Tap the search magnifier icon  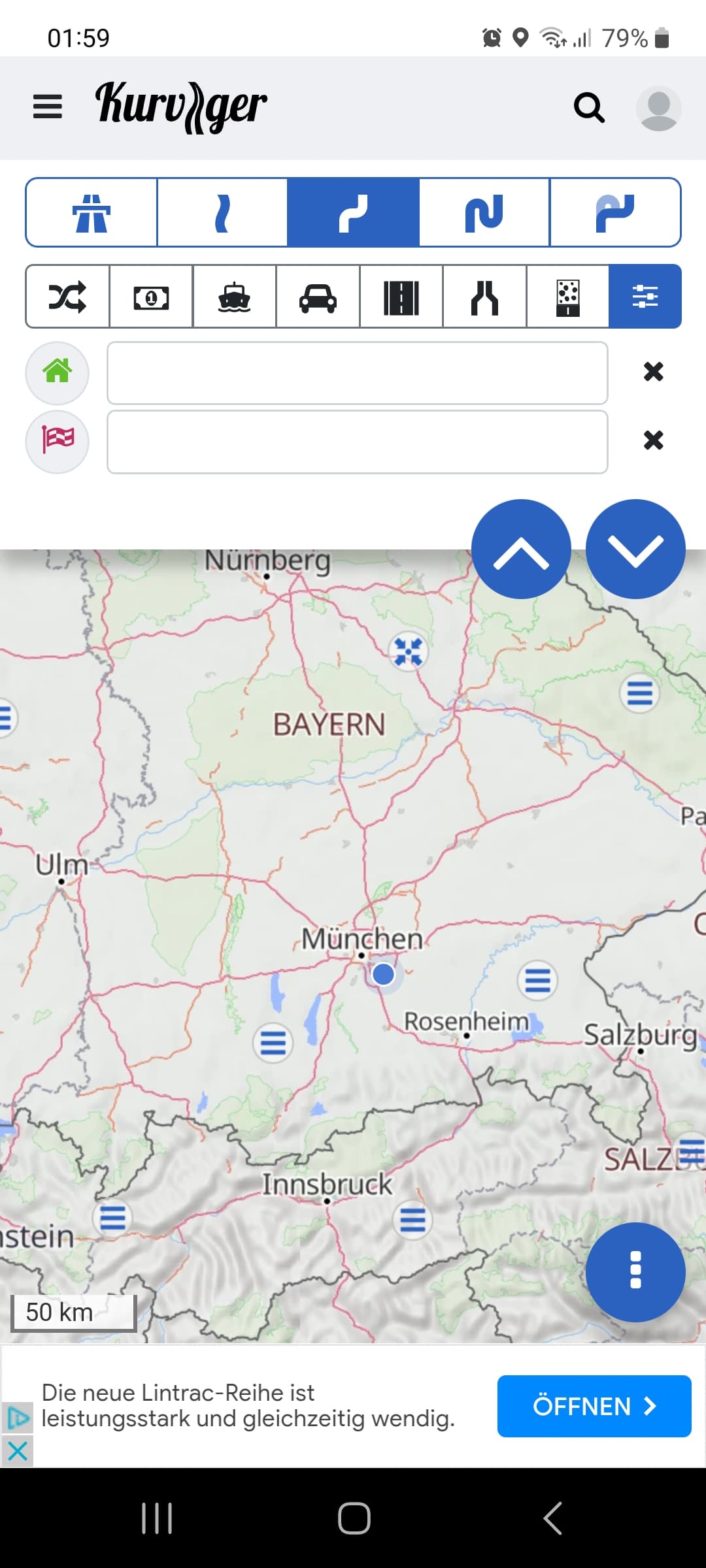tap(589, 108)
